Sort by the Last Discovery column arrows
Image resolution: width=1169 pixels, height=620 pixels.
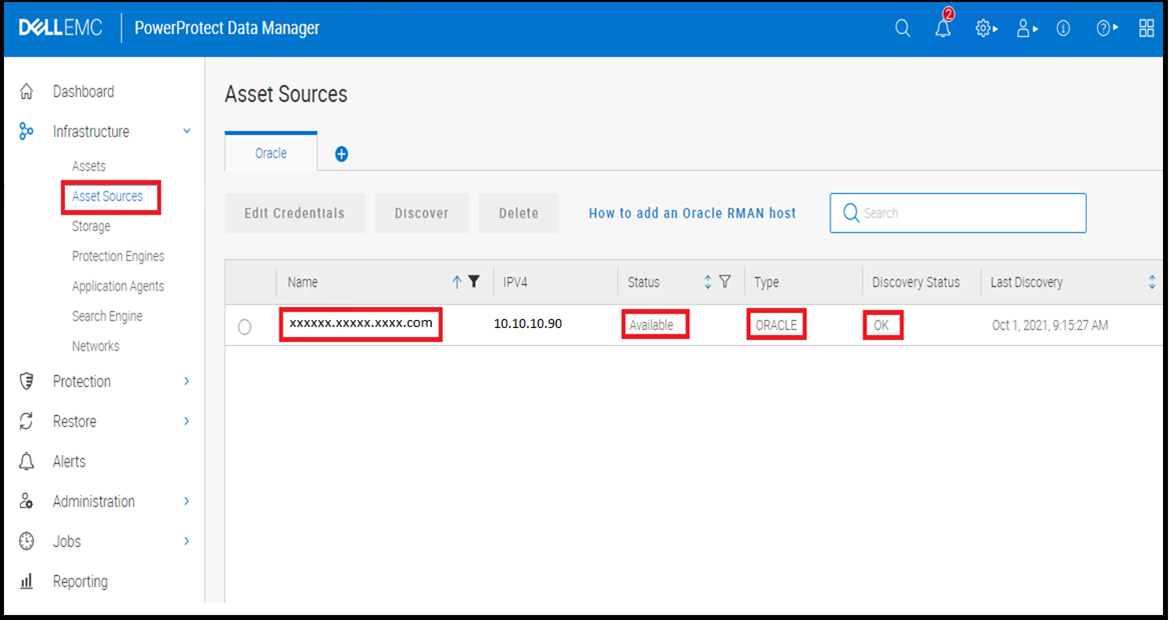tap(1152, 282)
